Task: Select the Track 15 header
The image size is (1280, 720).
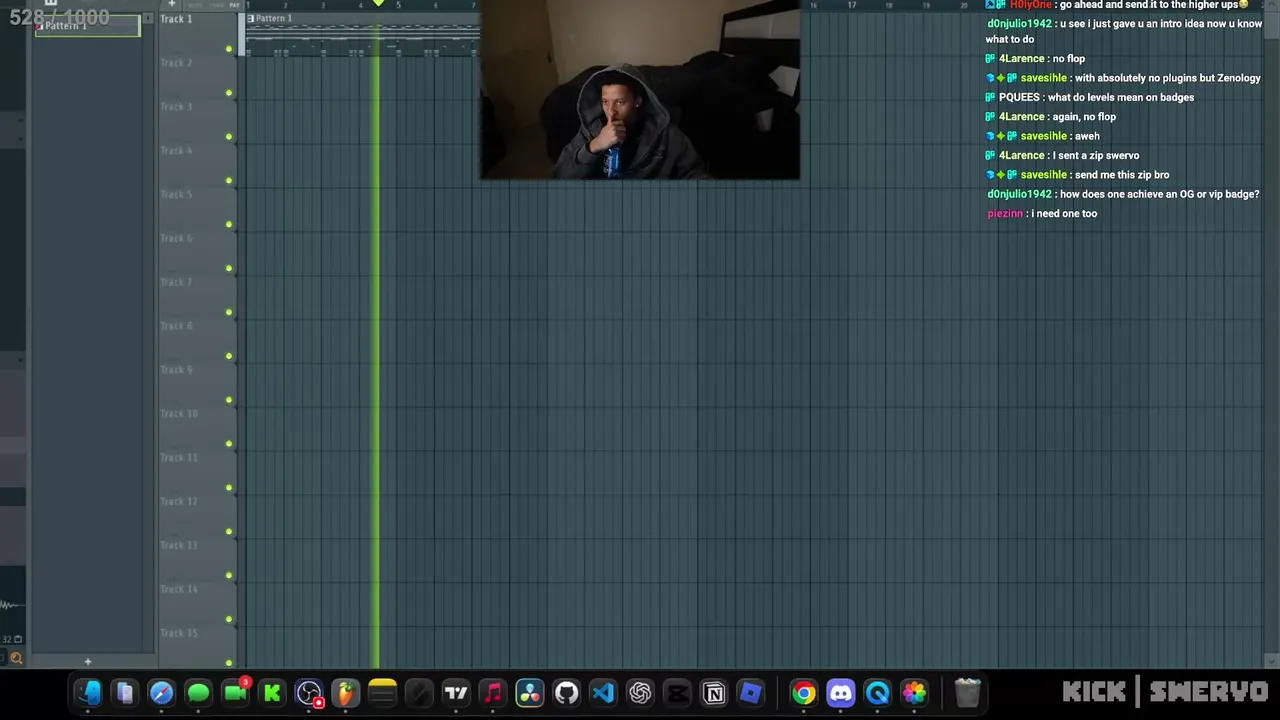Action: (197, 645)
